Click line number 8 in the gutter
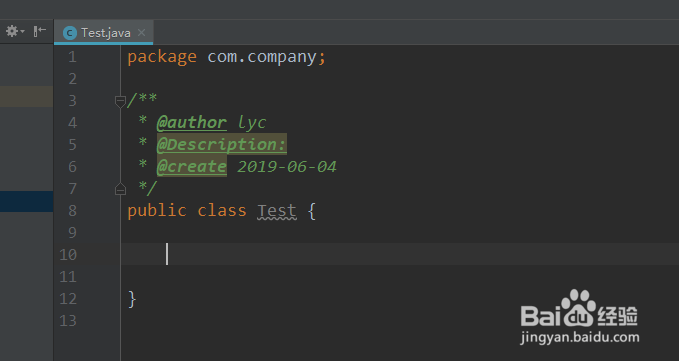679x361 pixels. coord(72,211)
